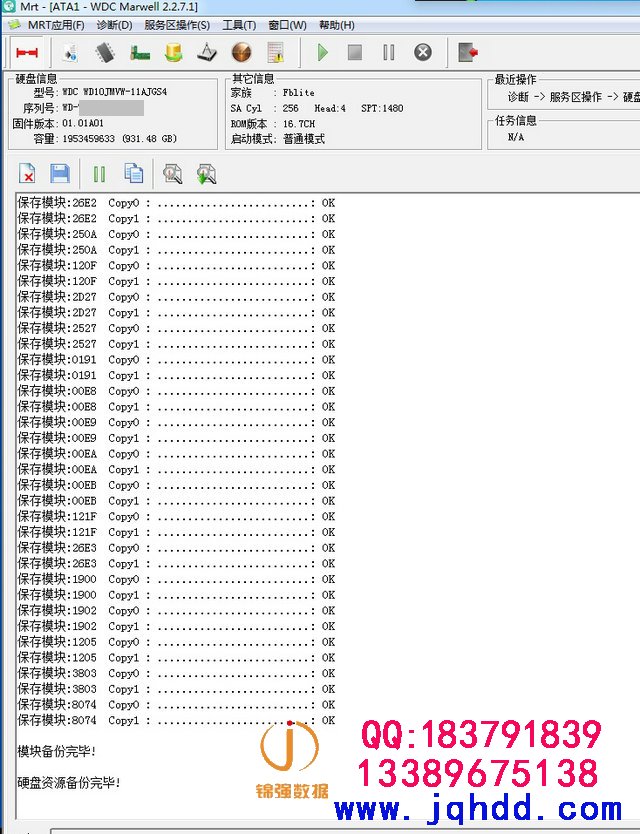Clear the log with red-X page icon
The width and height of the screenshot is (640, 834).
[x=27, y=174]
